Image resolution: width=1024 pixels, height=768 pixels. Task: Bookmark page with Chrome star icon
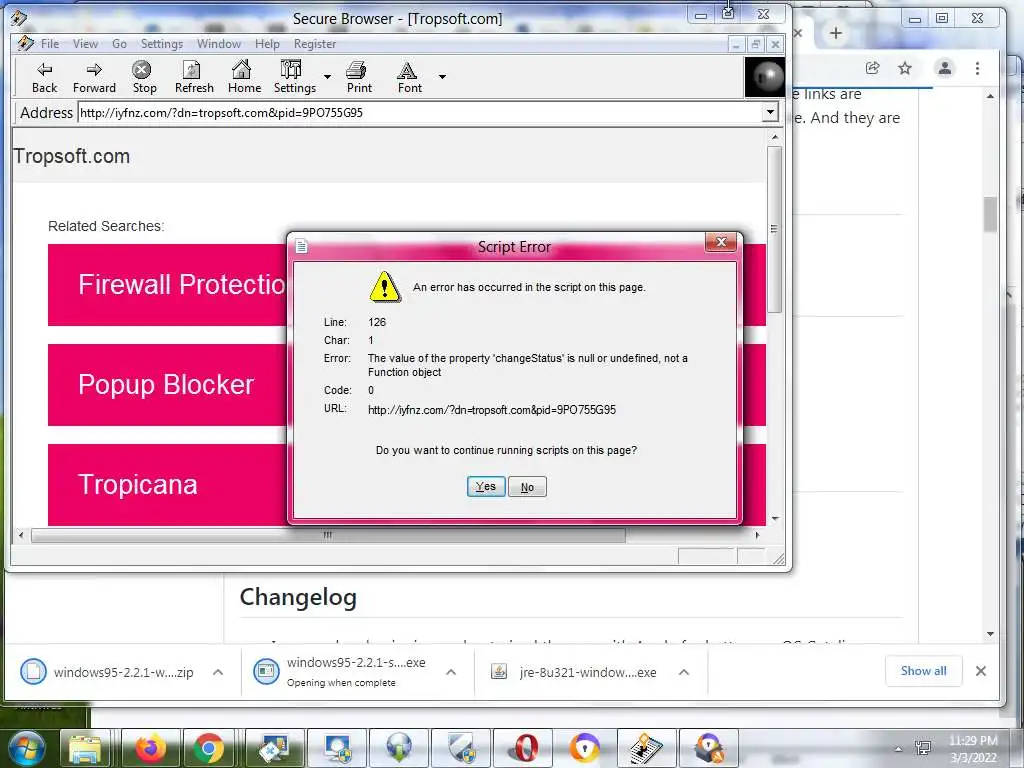click(x=904, y=68)
